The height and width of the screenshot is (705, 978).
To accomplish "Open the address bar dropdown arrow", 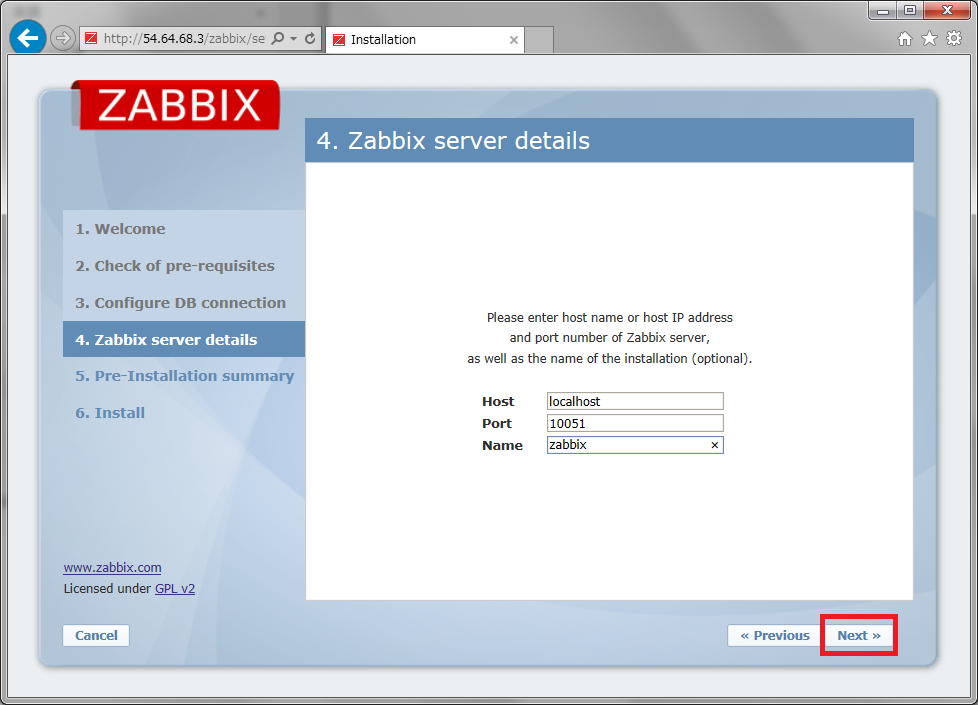I will pos(293,39).
